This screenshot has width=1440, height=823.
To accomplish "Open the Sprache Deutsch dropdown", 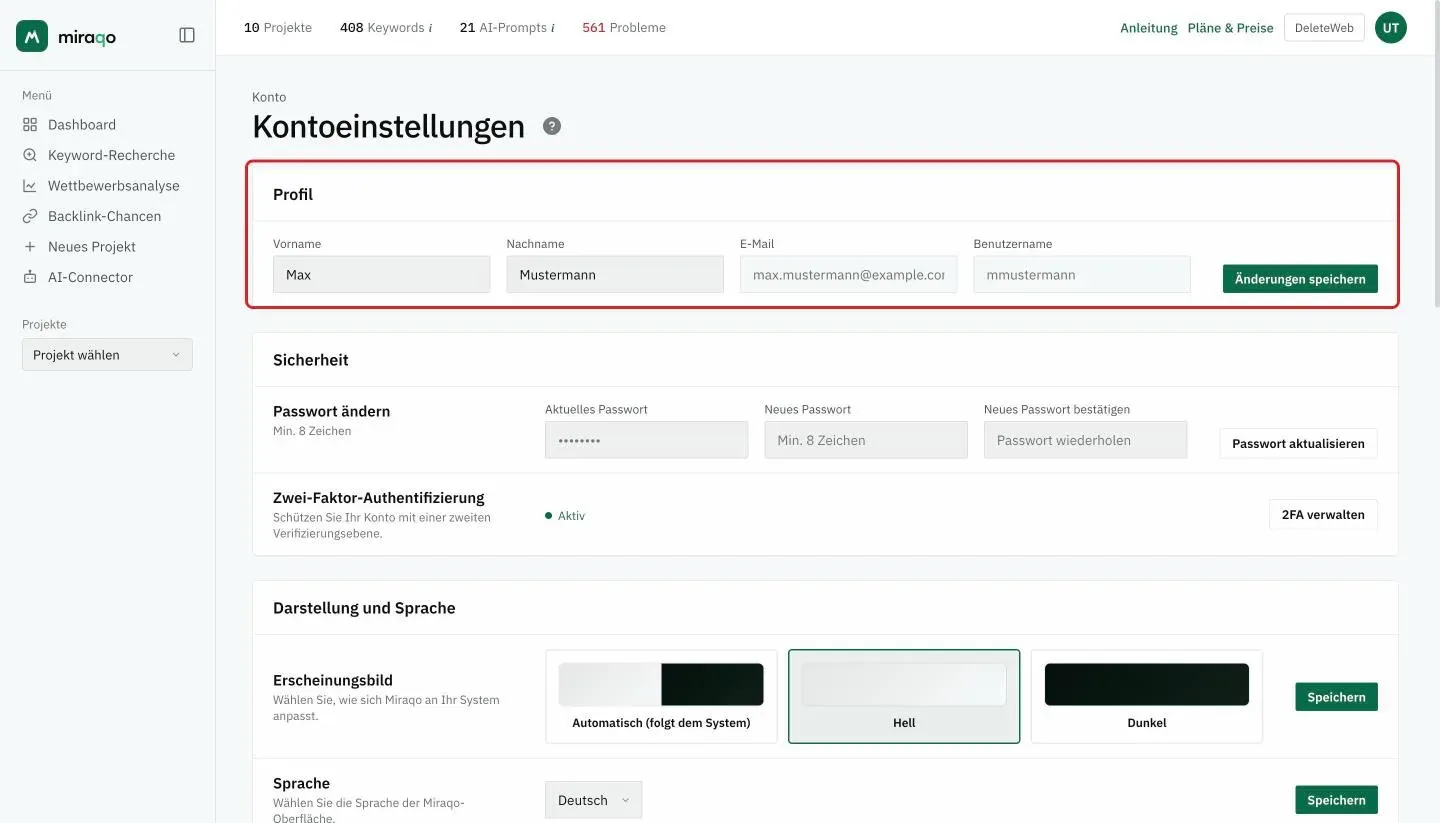I will click(x=593, y=800).
